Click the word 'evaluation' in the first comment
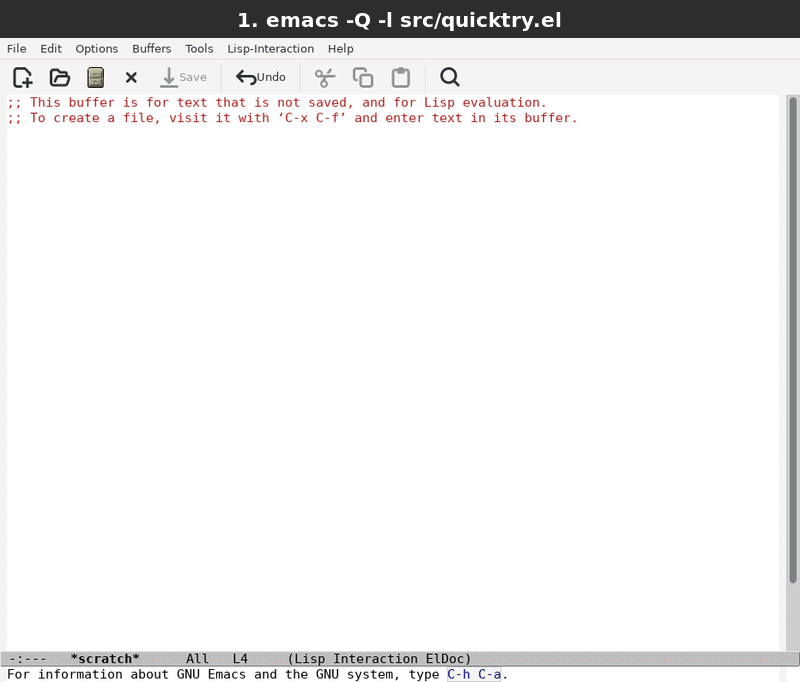 [x=501, y=103]
